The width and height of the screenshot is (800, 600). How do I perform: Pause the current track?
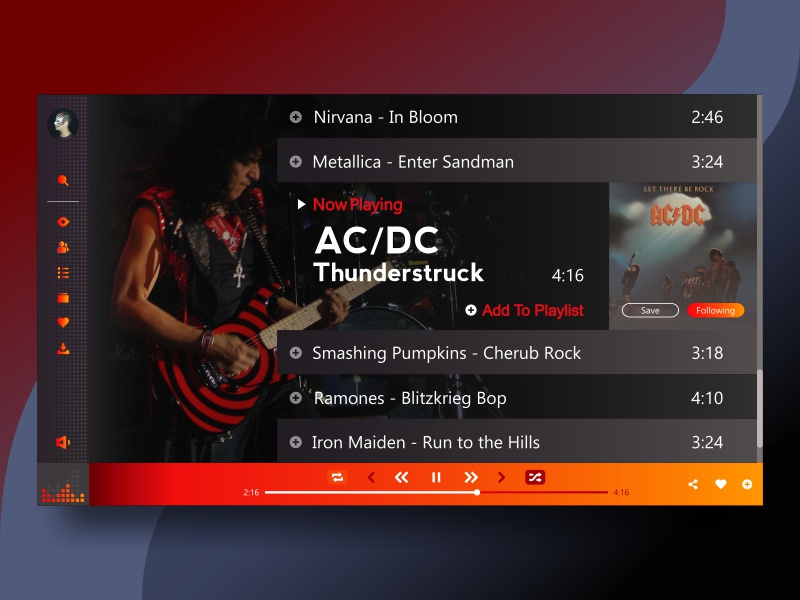point(436,478)
